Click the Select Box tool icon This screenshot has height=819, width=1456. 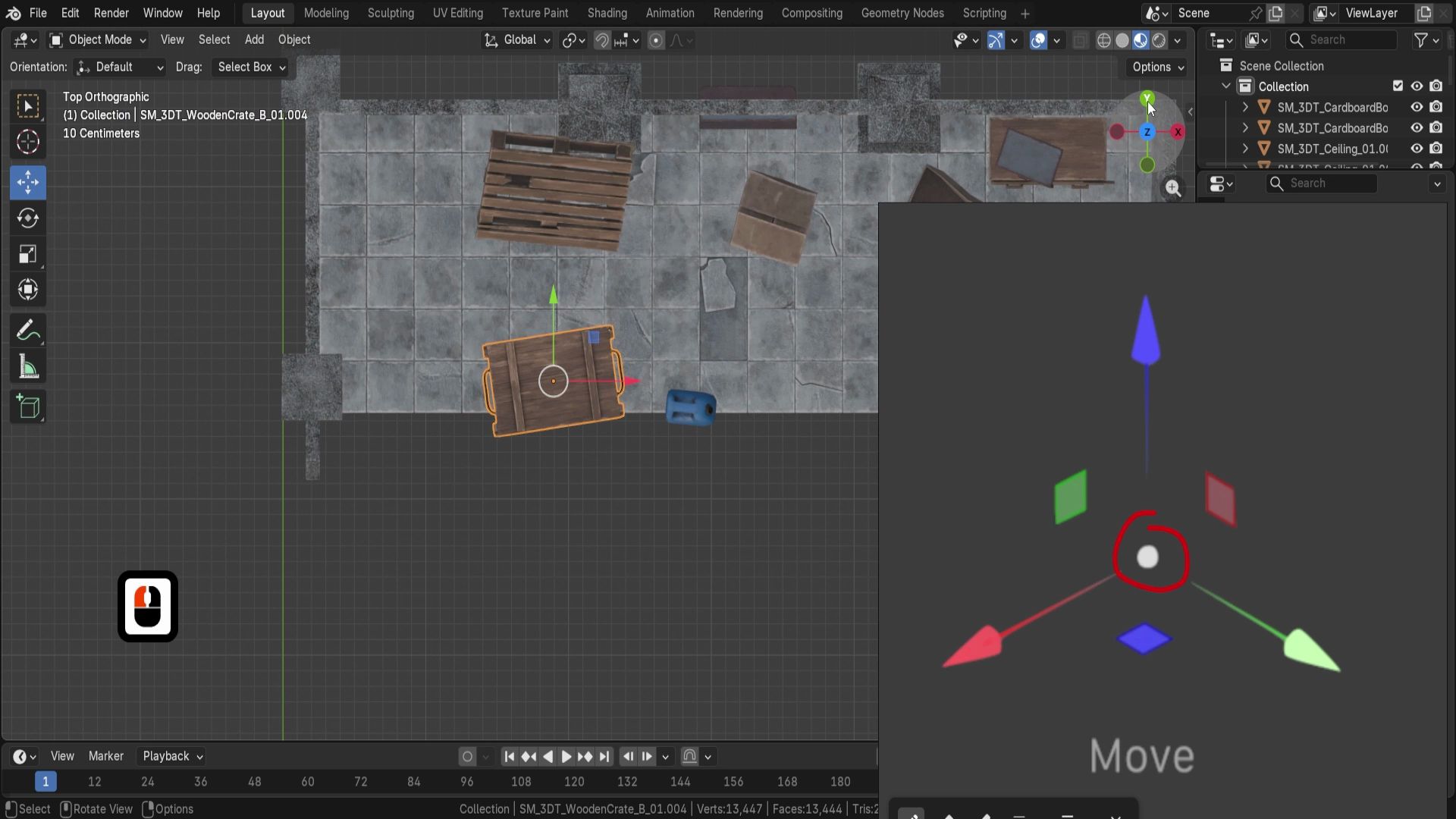point(28,106)
